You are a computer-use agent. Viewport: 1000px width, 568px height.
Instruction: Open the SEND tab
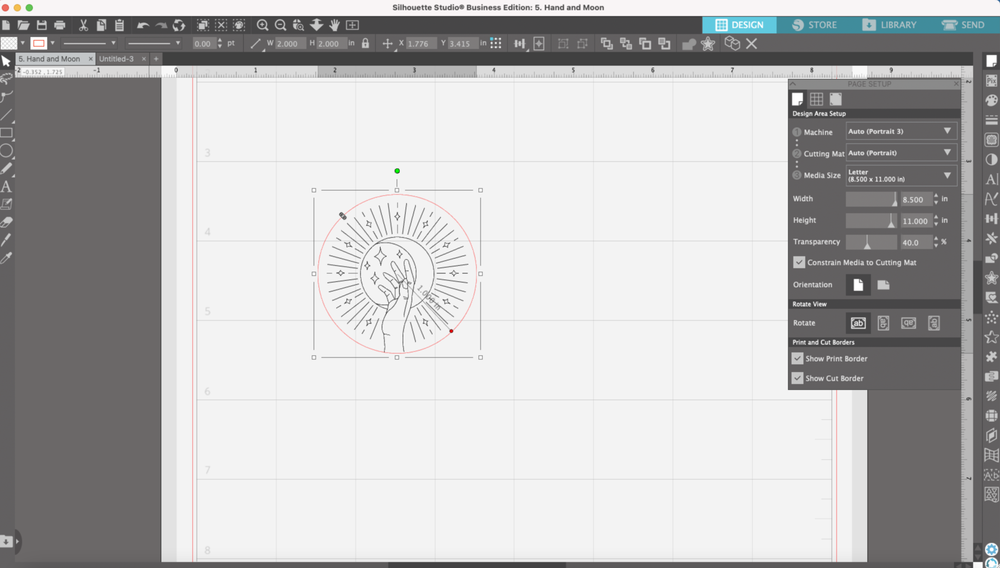tap(963, 25)
